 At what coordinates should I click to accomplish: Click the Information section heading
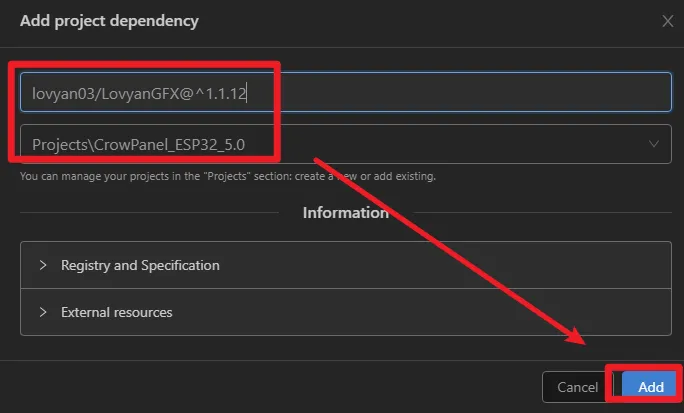click(x=345, y=212)
